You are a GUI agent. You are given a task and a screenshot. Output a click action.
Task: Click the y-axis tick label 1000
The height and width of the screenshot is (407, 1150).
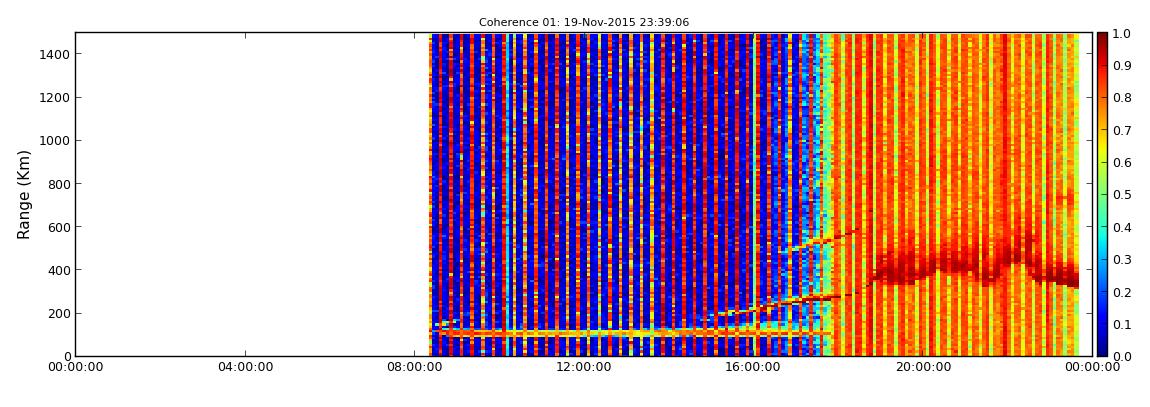(55, 141)
